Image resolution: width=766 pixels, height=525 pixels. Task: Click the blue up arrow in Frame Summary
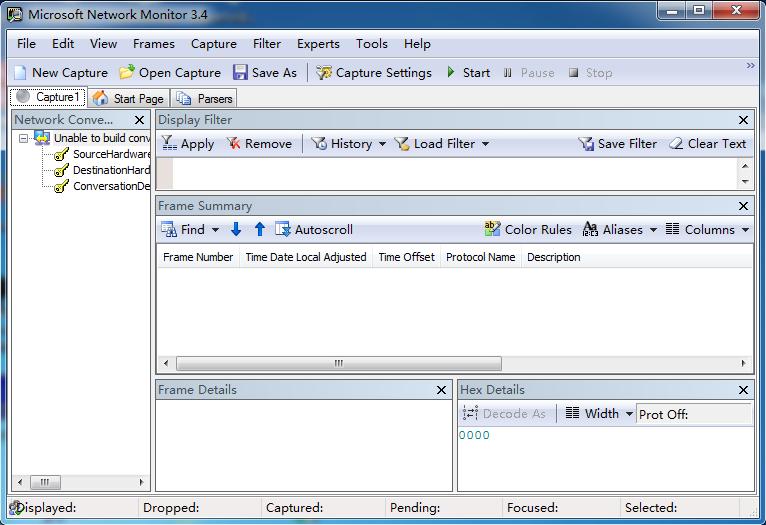(x=260, y=229)
